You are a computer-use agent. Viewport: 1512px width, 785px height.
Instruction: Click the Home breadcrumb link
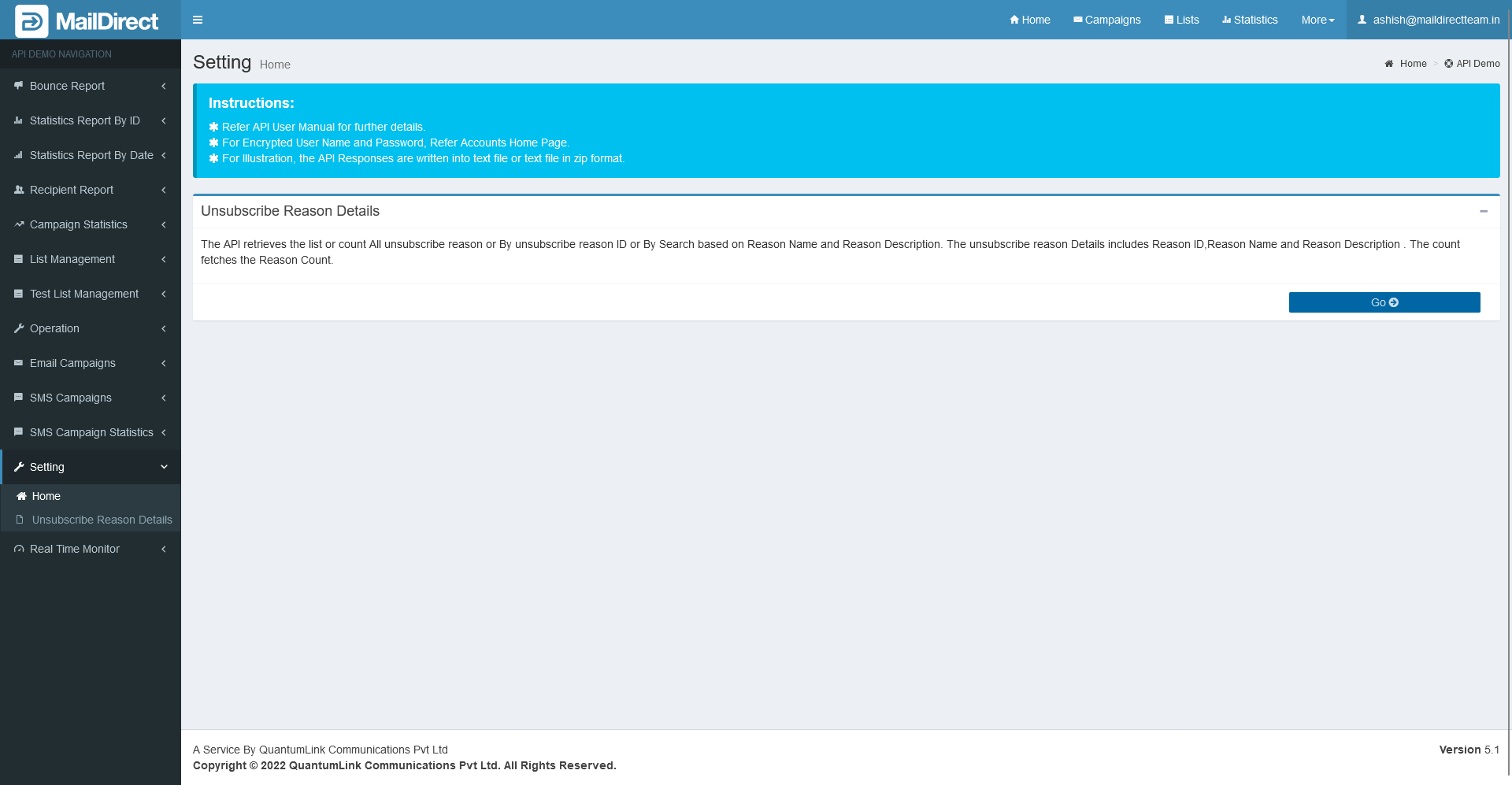pyautogui.click(x=1413, y=64)
